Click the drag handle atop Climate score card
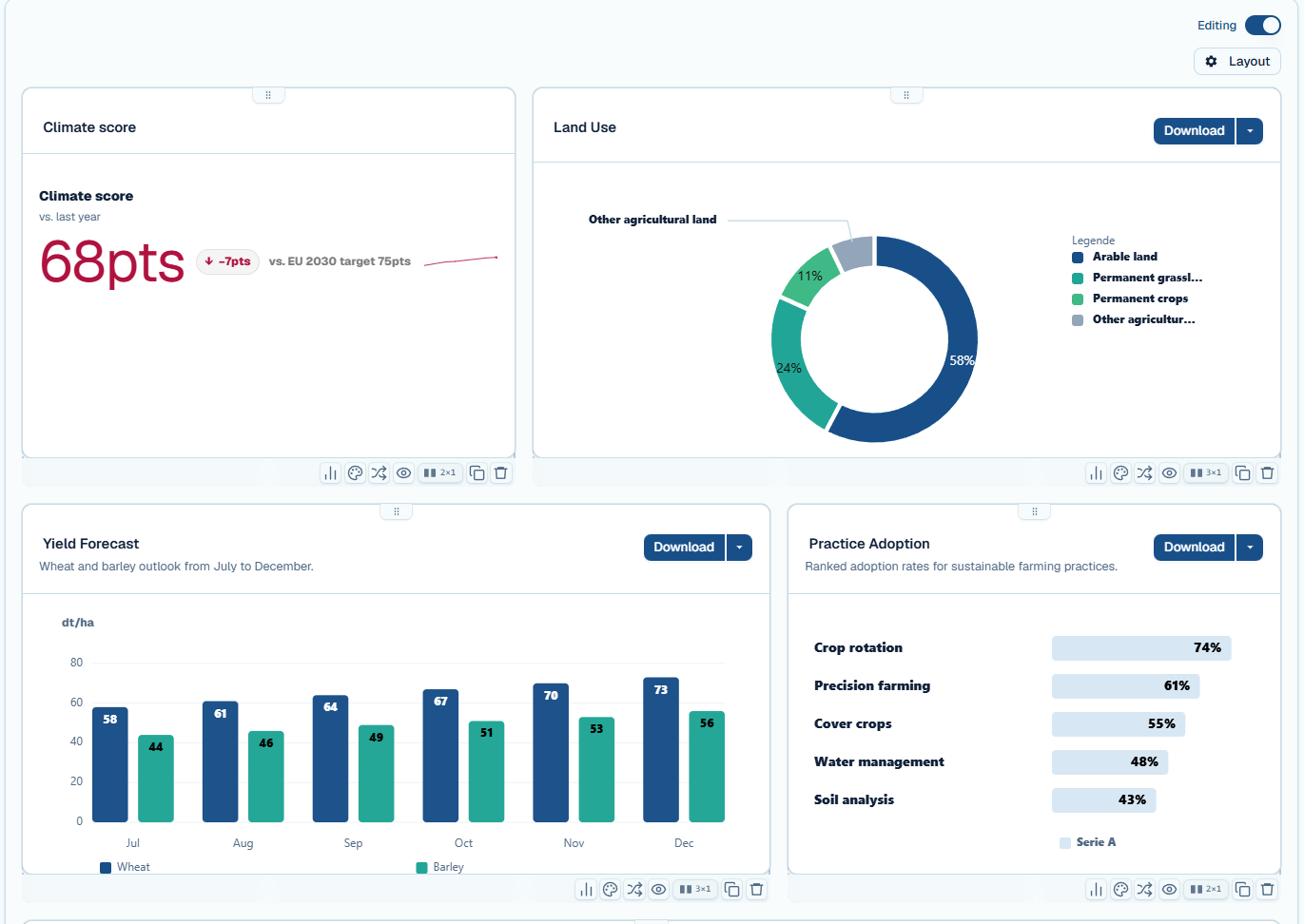The image size is (1304, 924). pos(268,95)
